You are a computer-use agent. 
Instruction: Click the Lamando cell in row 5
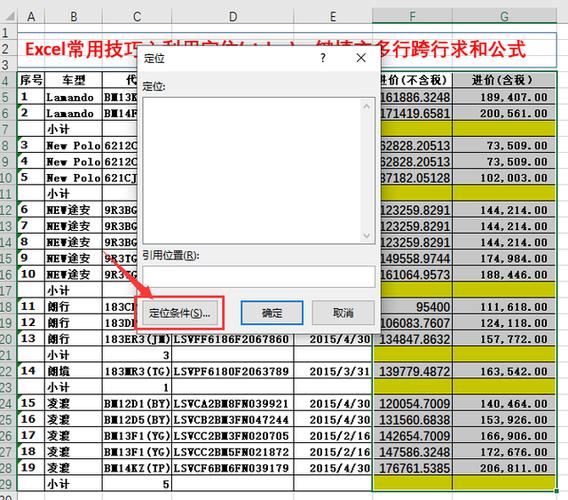coord(74,97)
